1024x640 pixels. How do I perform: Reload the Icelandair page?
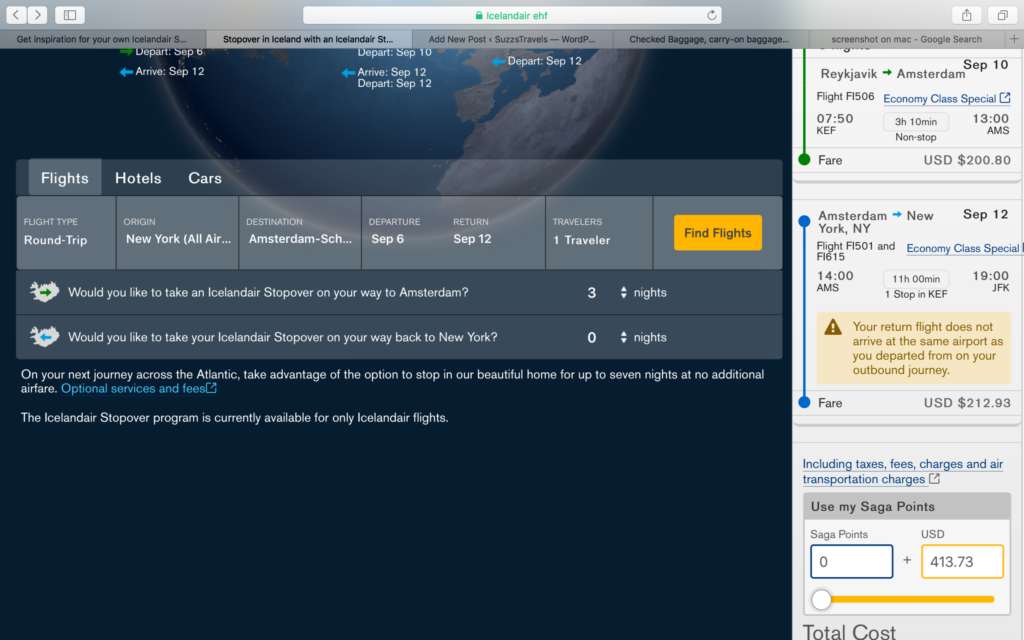(x=712, y=15)
